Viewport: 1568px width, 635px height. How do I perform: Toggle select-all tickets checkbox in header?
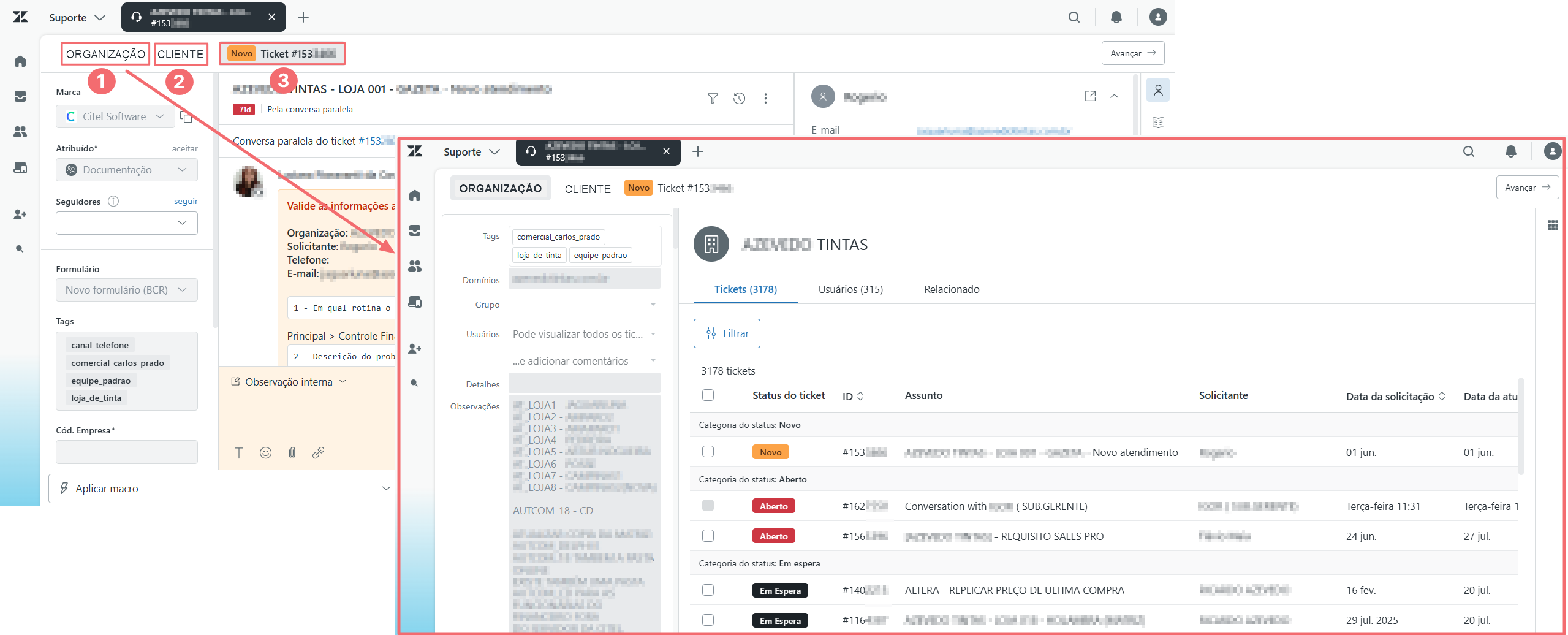708,395
